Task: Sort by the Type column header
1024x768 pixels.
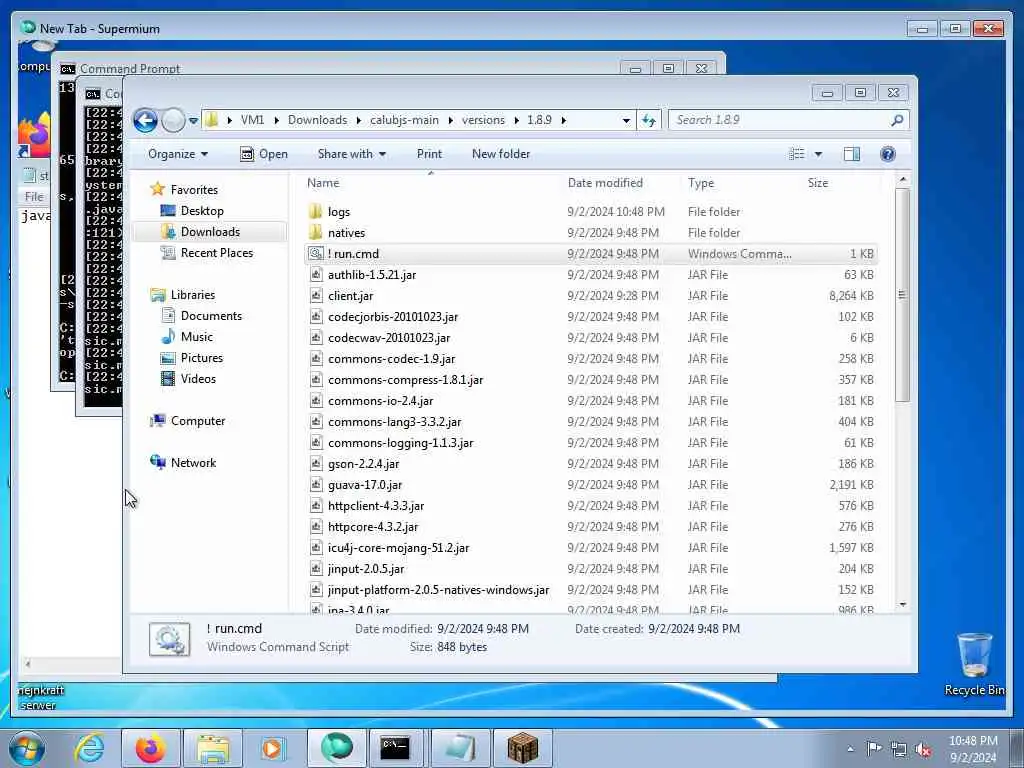Action: coord(701,183)
